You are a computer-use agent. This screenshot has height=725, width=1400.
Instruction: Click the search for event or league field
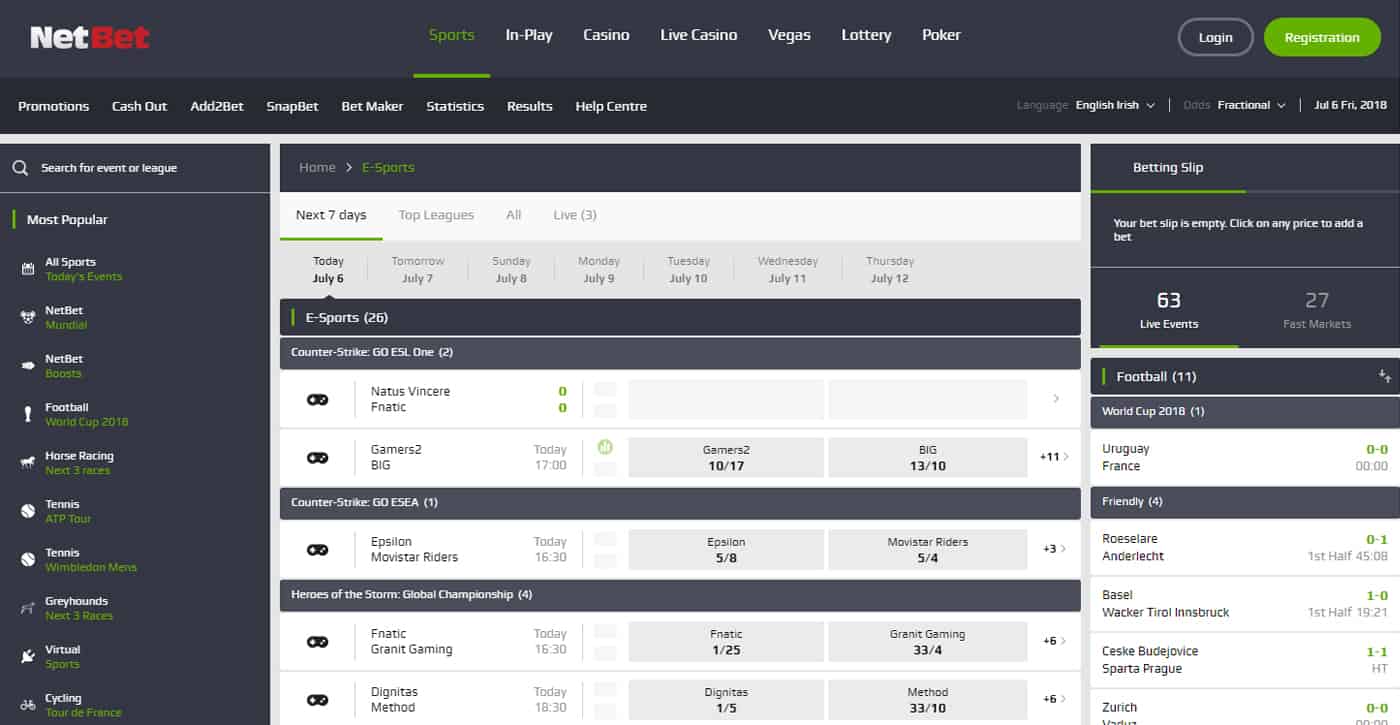pos(135,168)
